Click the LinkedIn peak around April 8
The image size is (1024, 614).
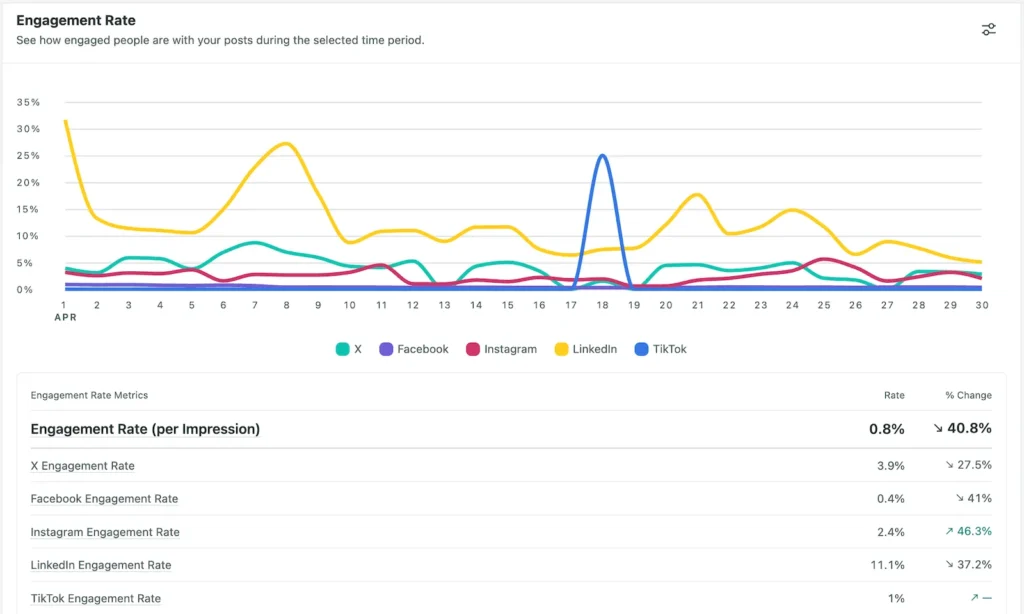pos(285,144)
